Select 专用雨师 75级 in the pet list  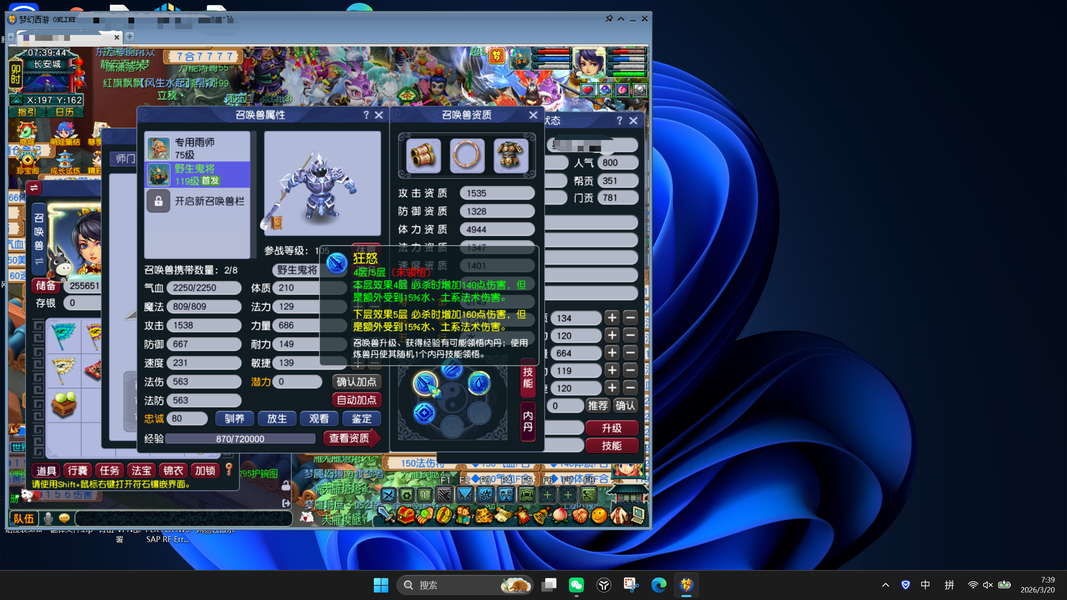click(x=197, y=148)
